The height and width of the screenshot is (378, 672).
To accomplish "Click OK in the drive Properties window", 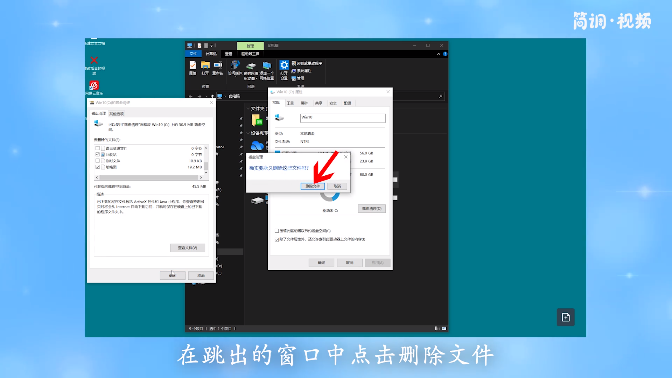I will [x=321, y=262].
